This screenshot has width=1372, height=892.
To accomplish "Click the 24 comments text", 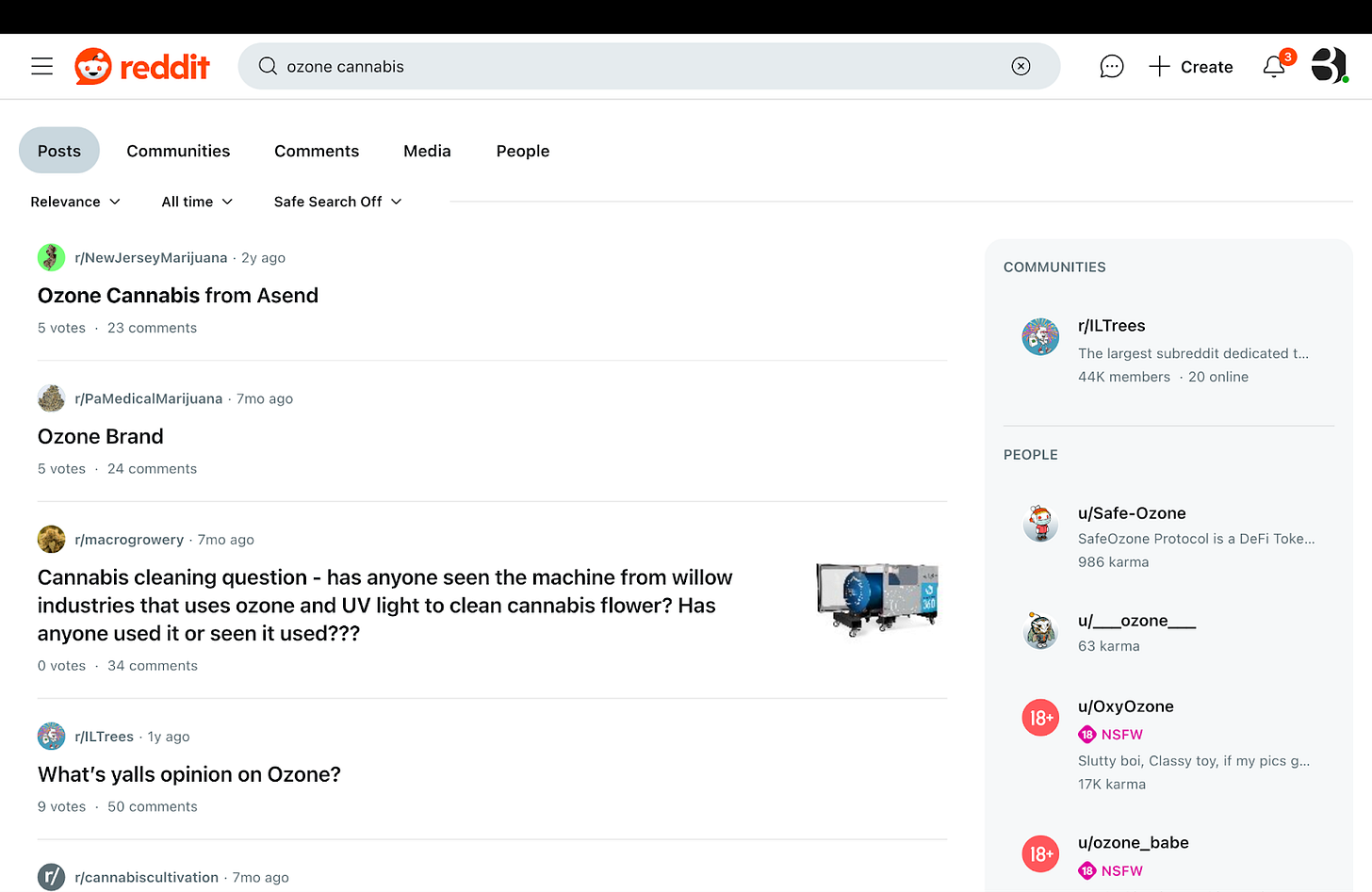I will (x=152, y=469).
